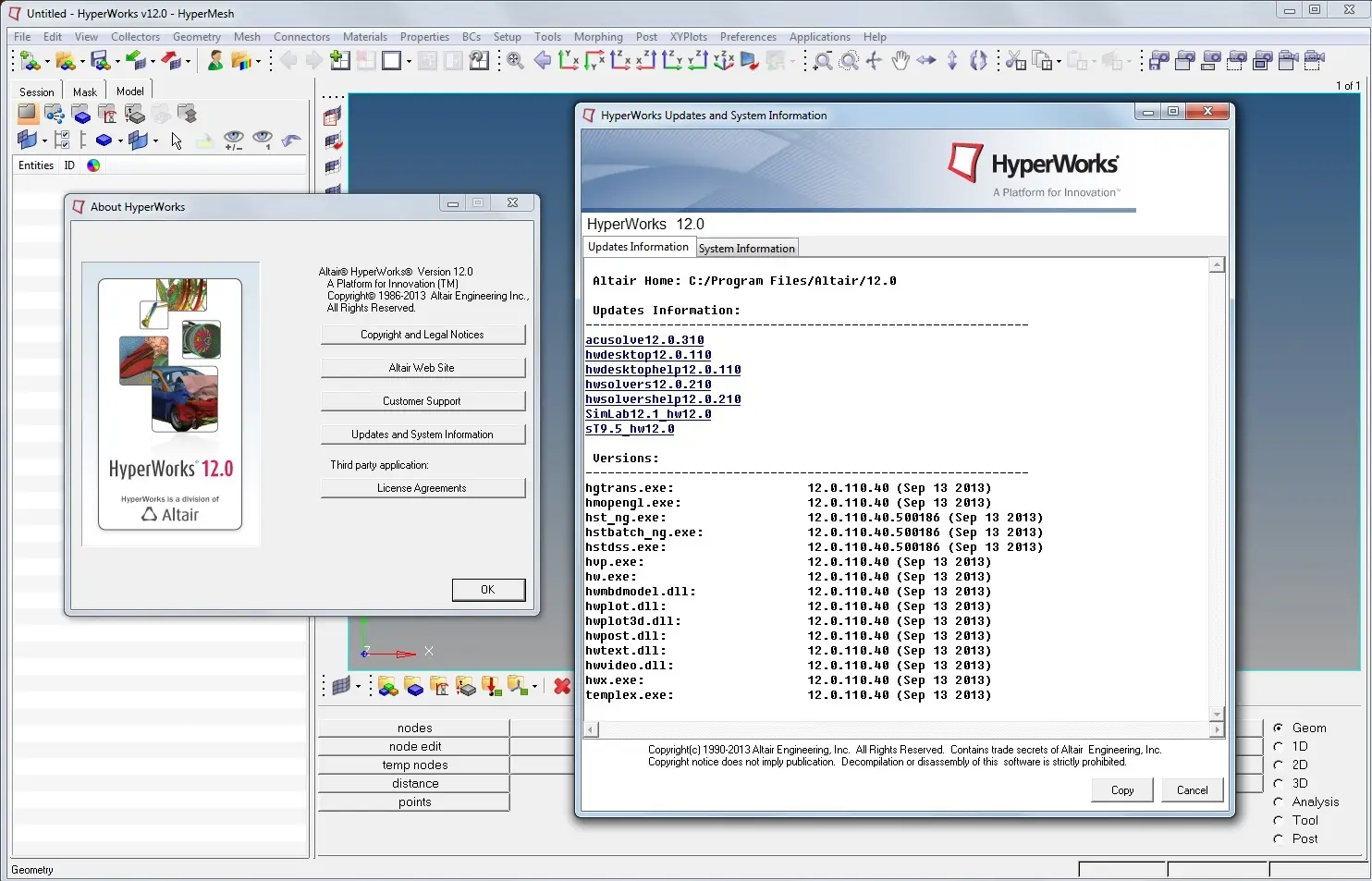Select the circle zoom magnifier icon

(849, 61)
